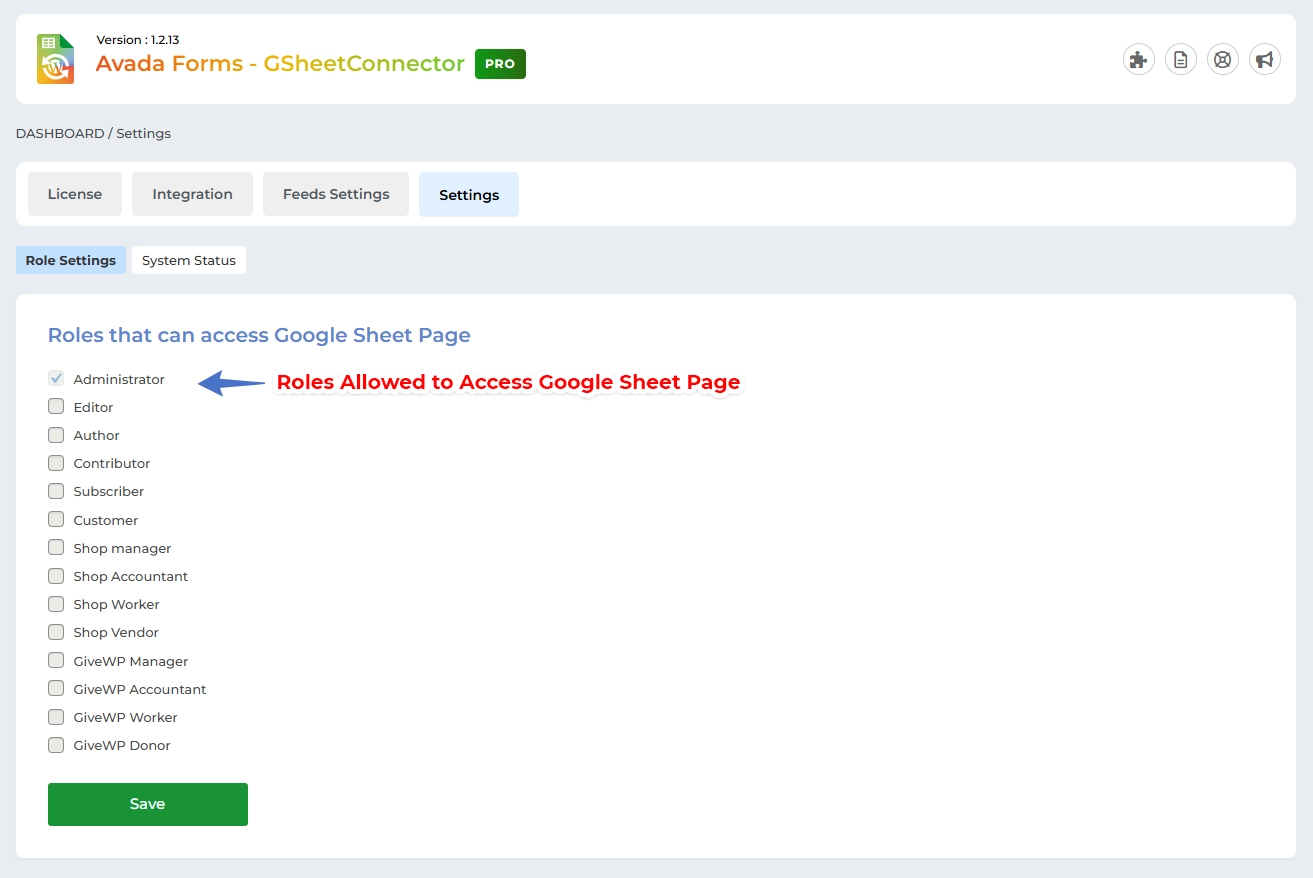This screenshot has width=1313, height=878.
Task: Go to the Feeds Settings tab
Action: 336,194
